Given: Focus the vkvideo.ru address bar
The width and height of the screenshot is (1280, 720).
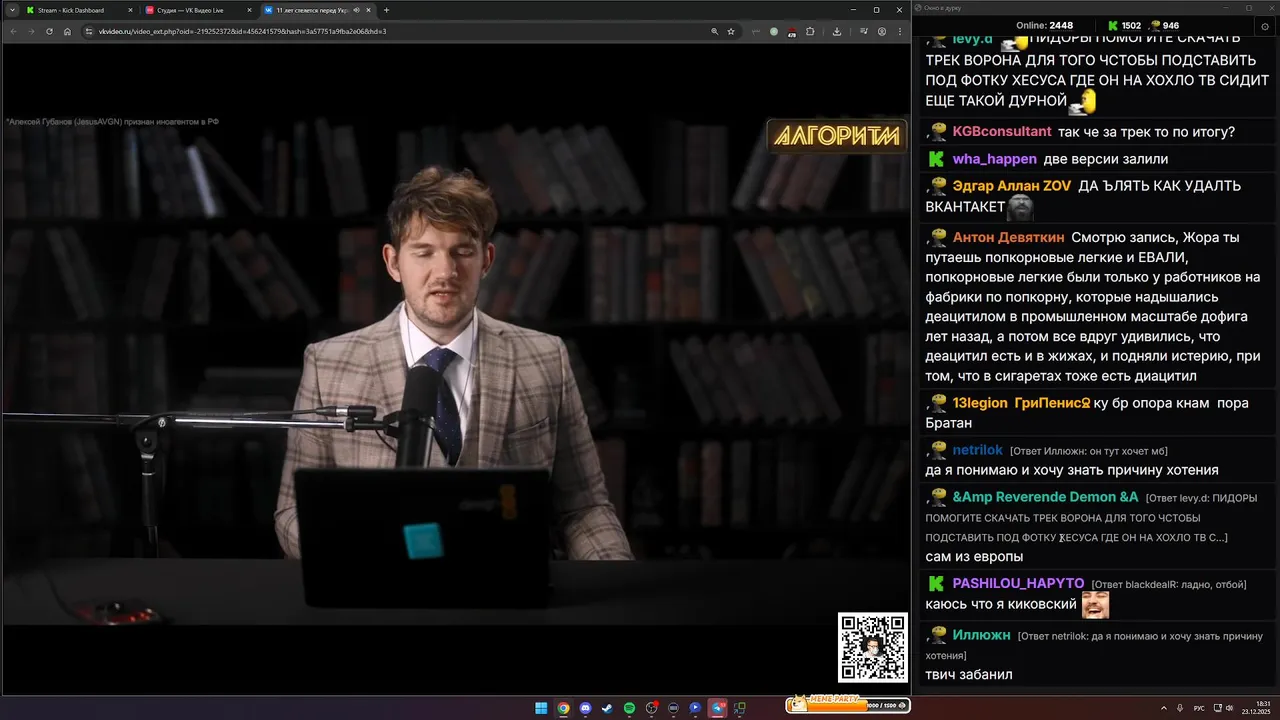Looking at the screenshot, I should click(x=400, y=31).
